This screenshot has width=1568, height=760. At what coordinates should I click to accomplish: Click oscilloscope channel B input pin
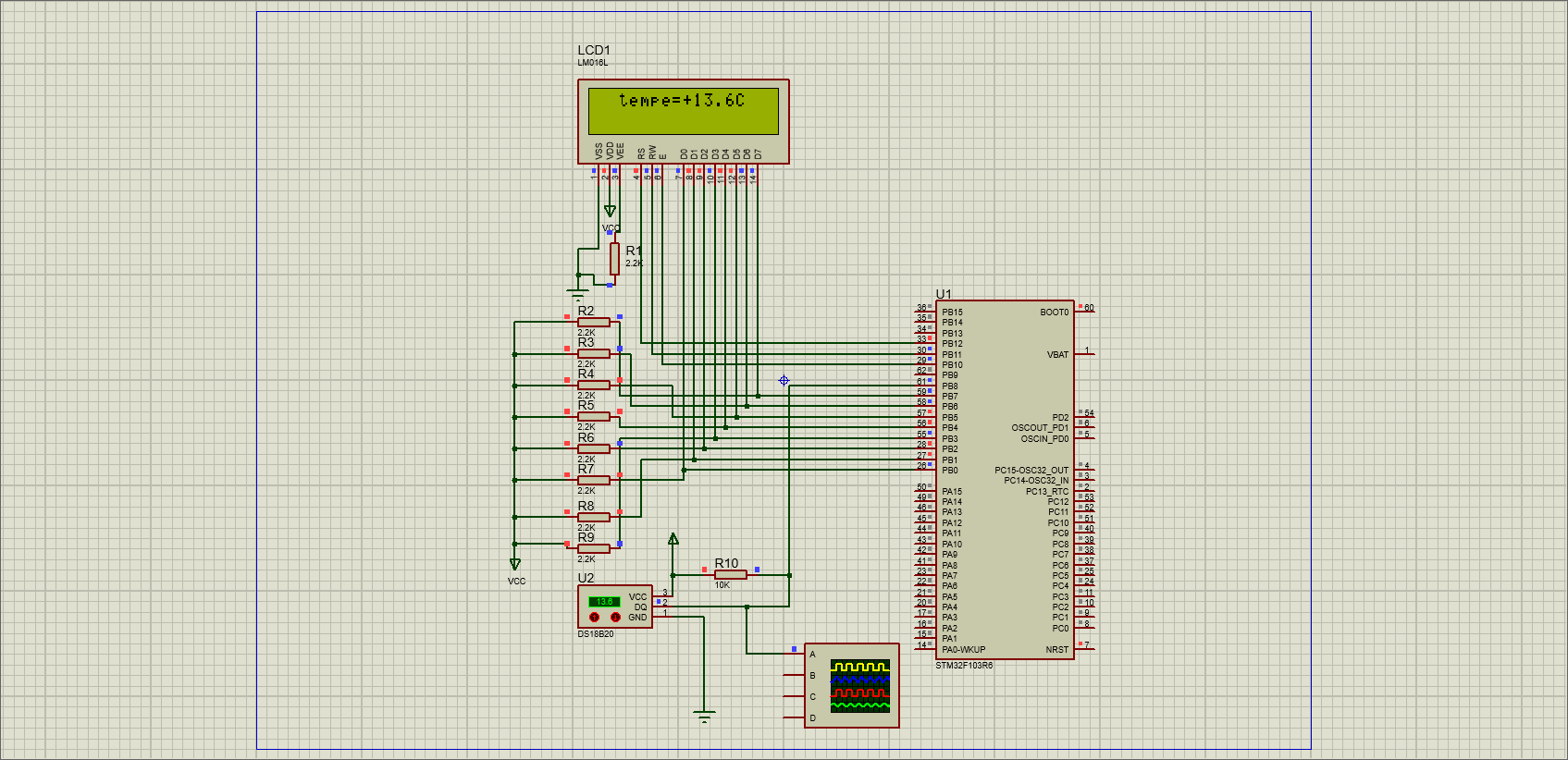click(794, 676)
